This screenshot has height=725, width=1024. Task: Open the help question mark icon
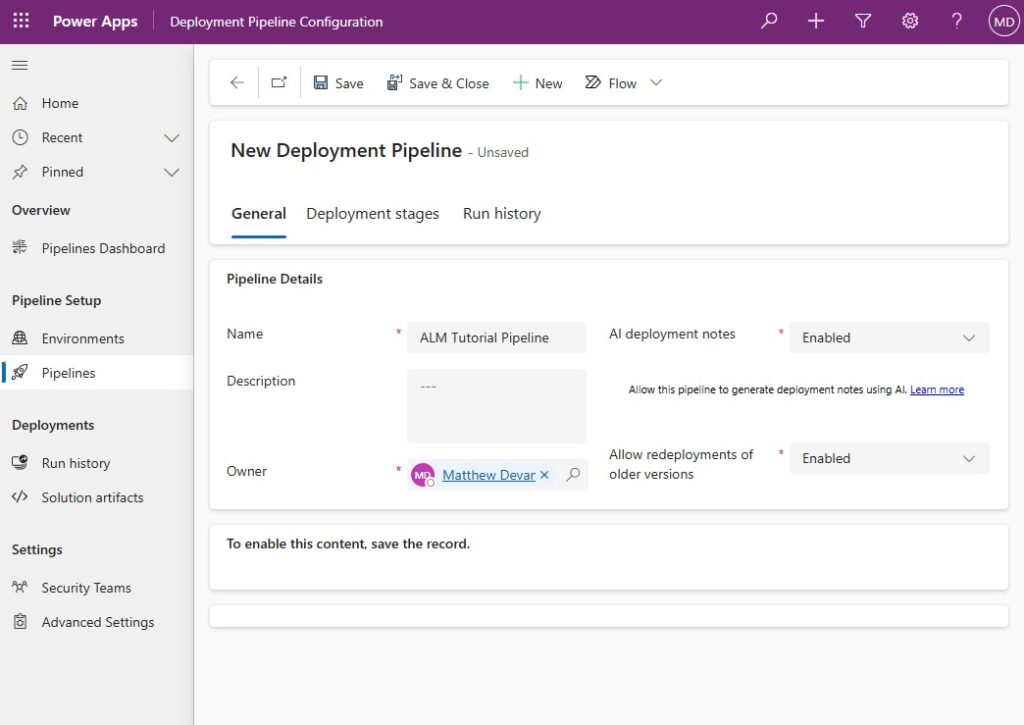pyautogui.click(x=957, y=21)
